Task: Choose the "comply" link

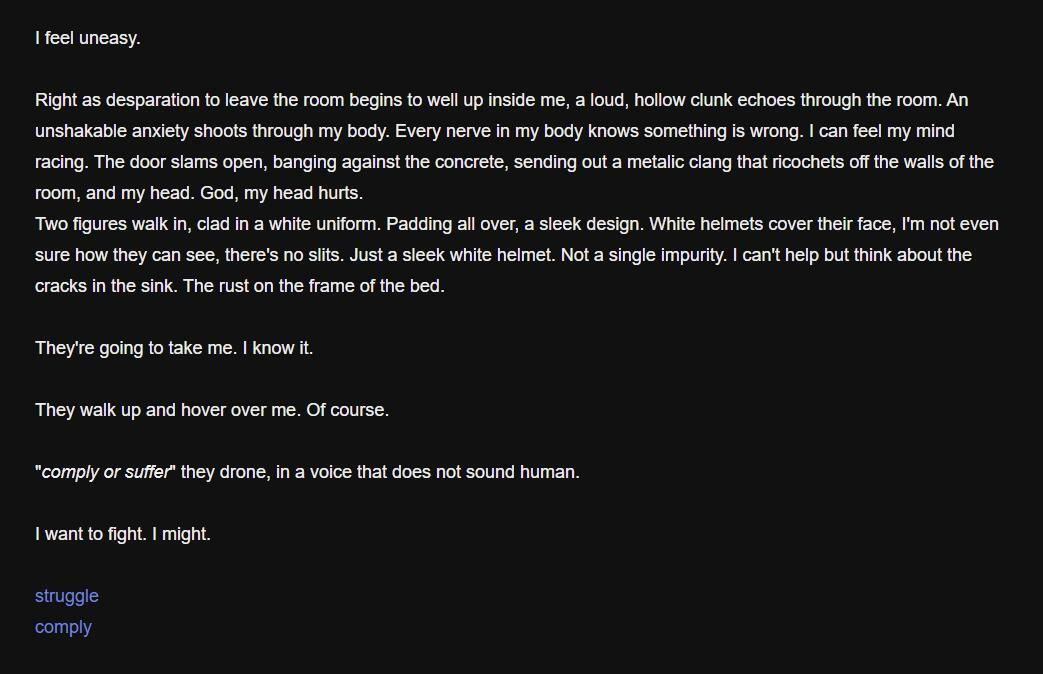Action: pyautogui.click(x=63, y=627)
